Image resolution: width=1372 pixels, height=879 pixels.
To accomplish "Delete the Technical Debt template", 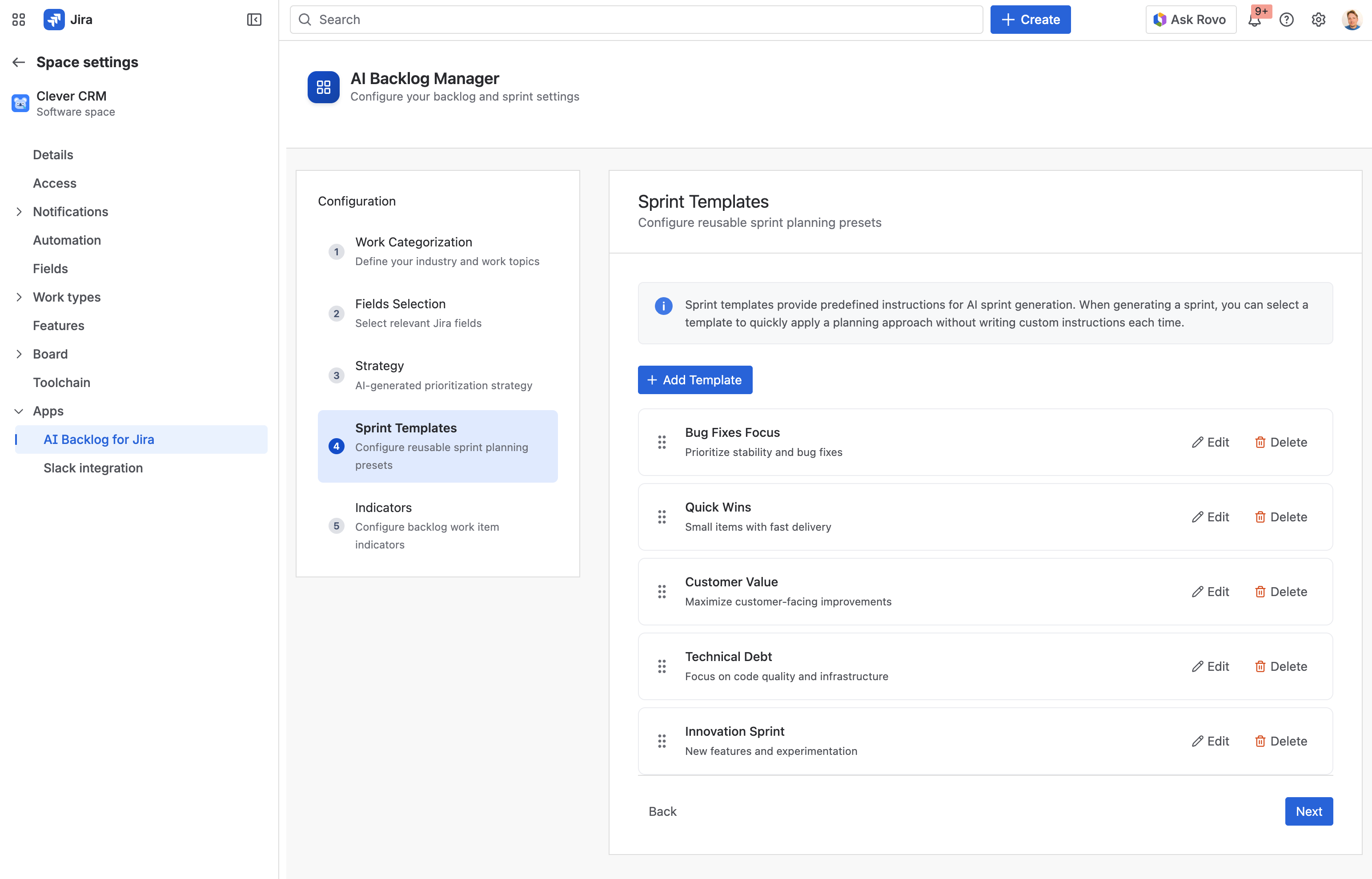I will [1281, 666].
